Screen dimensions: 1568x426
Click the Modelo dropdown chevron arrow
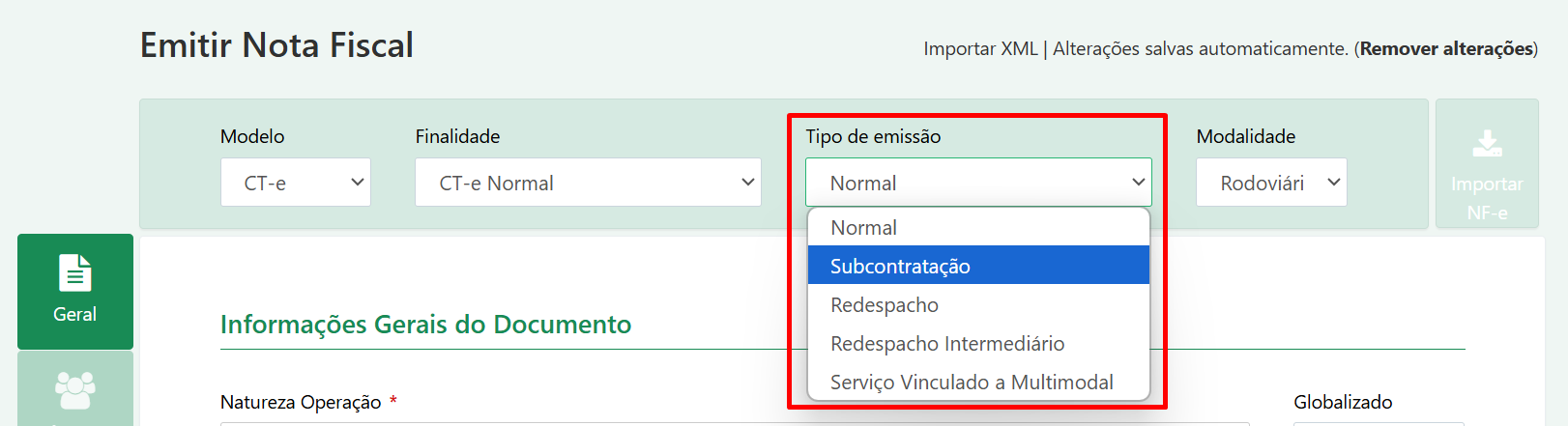coord(357,182)
